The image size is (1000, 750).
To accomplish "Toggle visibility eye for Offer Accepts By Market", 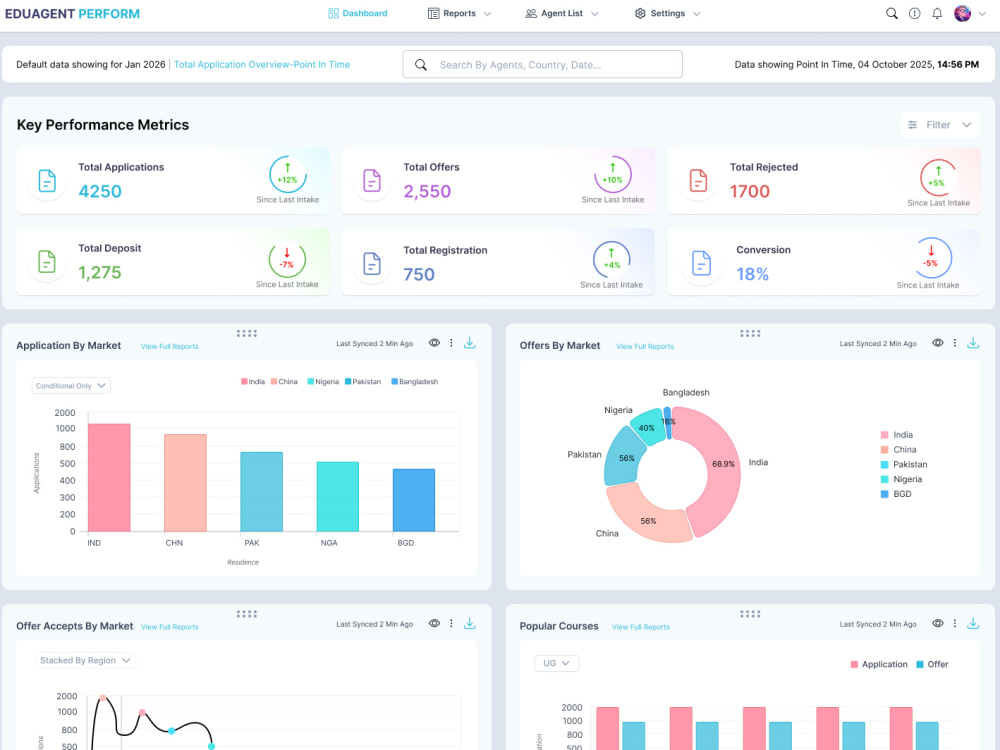I will [x=434, y=624].
